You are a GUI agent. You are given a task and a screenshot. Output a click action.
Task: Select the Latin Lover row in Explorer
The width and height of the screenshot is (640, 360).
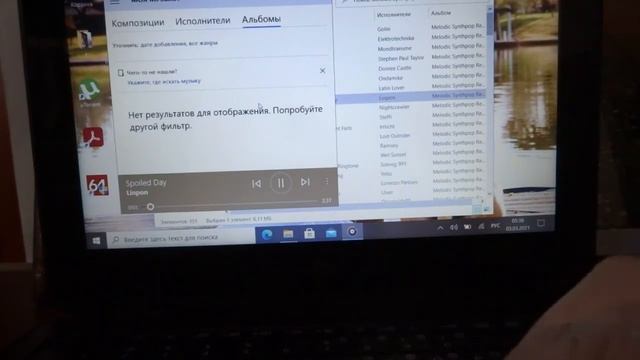(391, 88)
